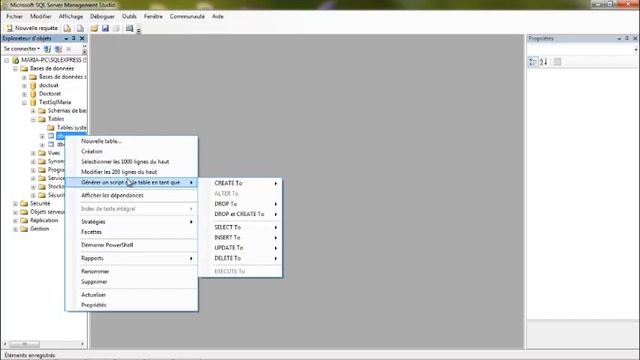This screenshot has height=360, width=640.
Task: Choose Afficher les dépendances
Action: tap(131, 196)
